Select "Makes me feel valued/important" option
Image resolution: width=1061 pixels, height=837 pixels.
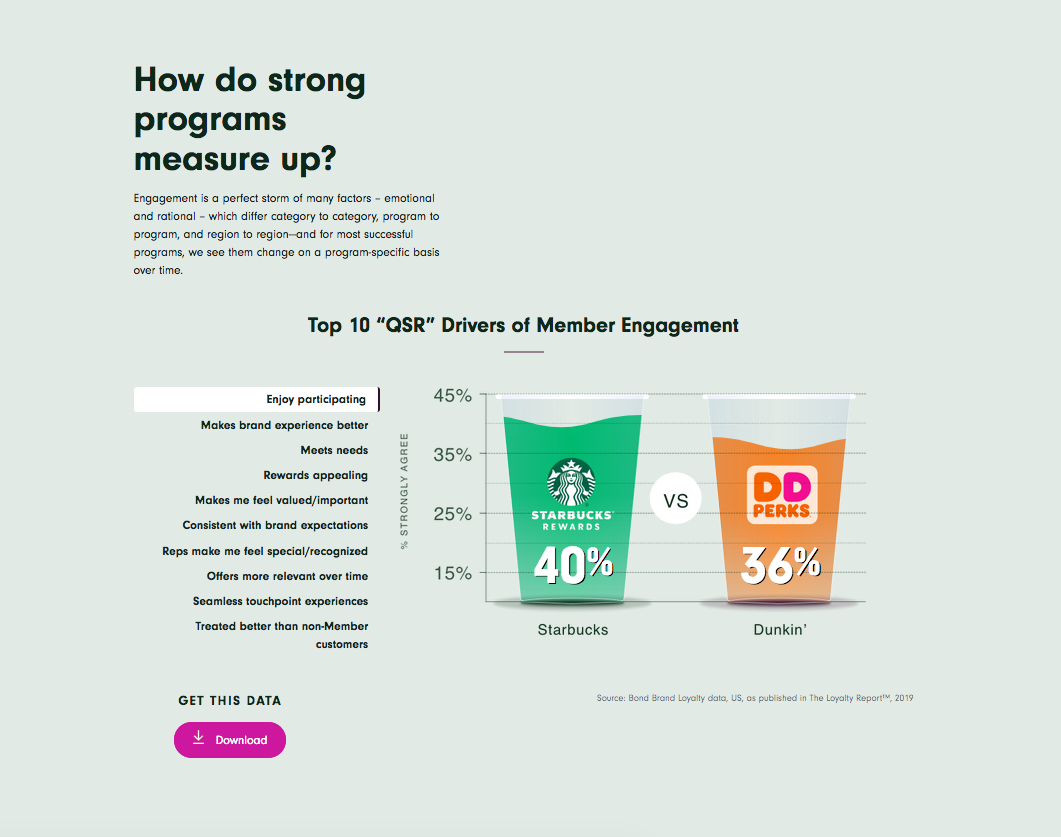[281, 500]
